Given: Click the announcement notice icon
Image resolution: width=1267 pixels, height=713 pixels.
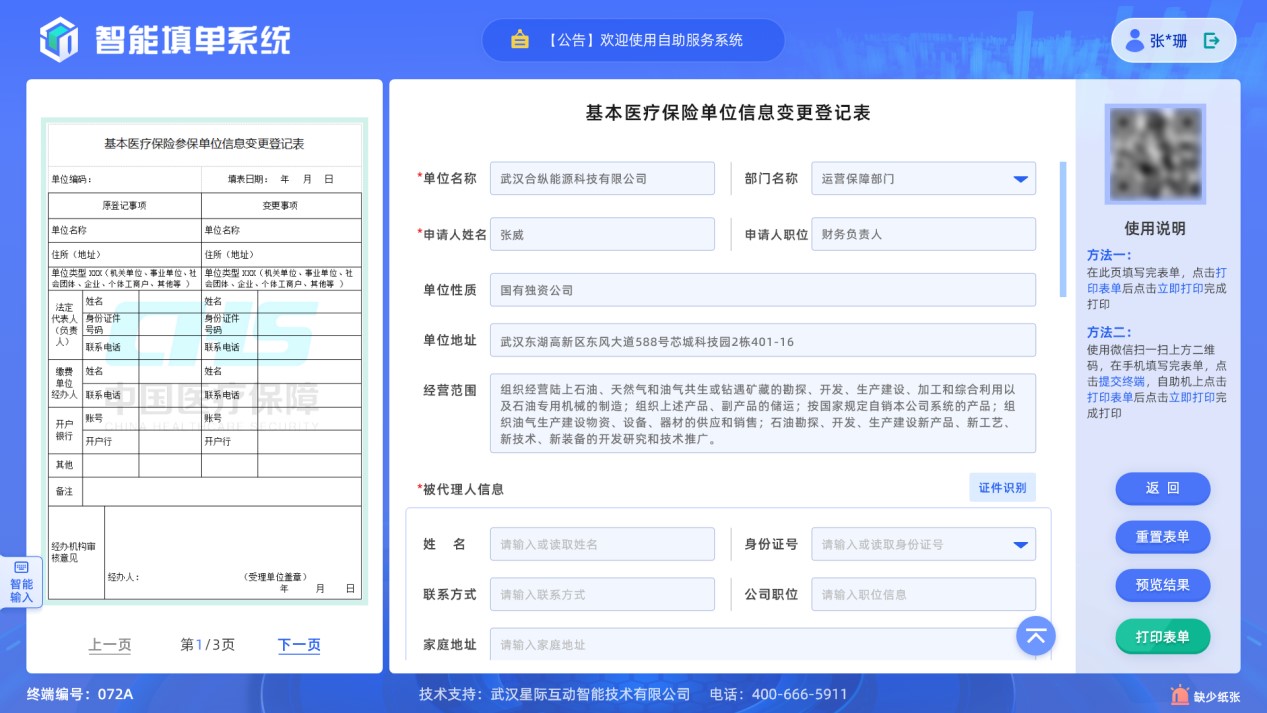Looking at the screenshot, I should (x=520, y=40).
